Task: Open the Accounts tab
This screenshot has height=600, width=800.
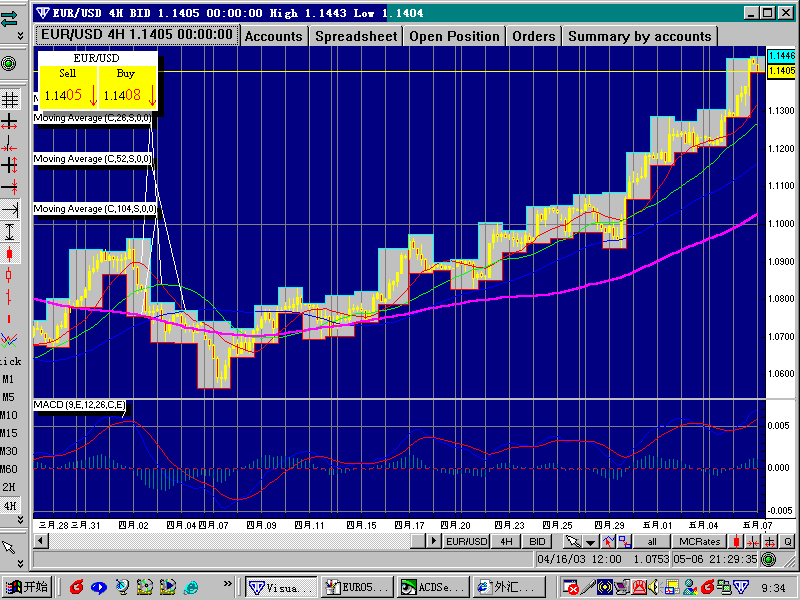Action: point(274,36)
